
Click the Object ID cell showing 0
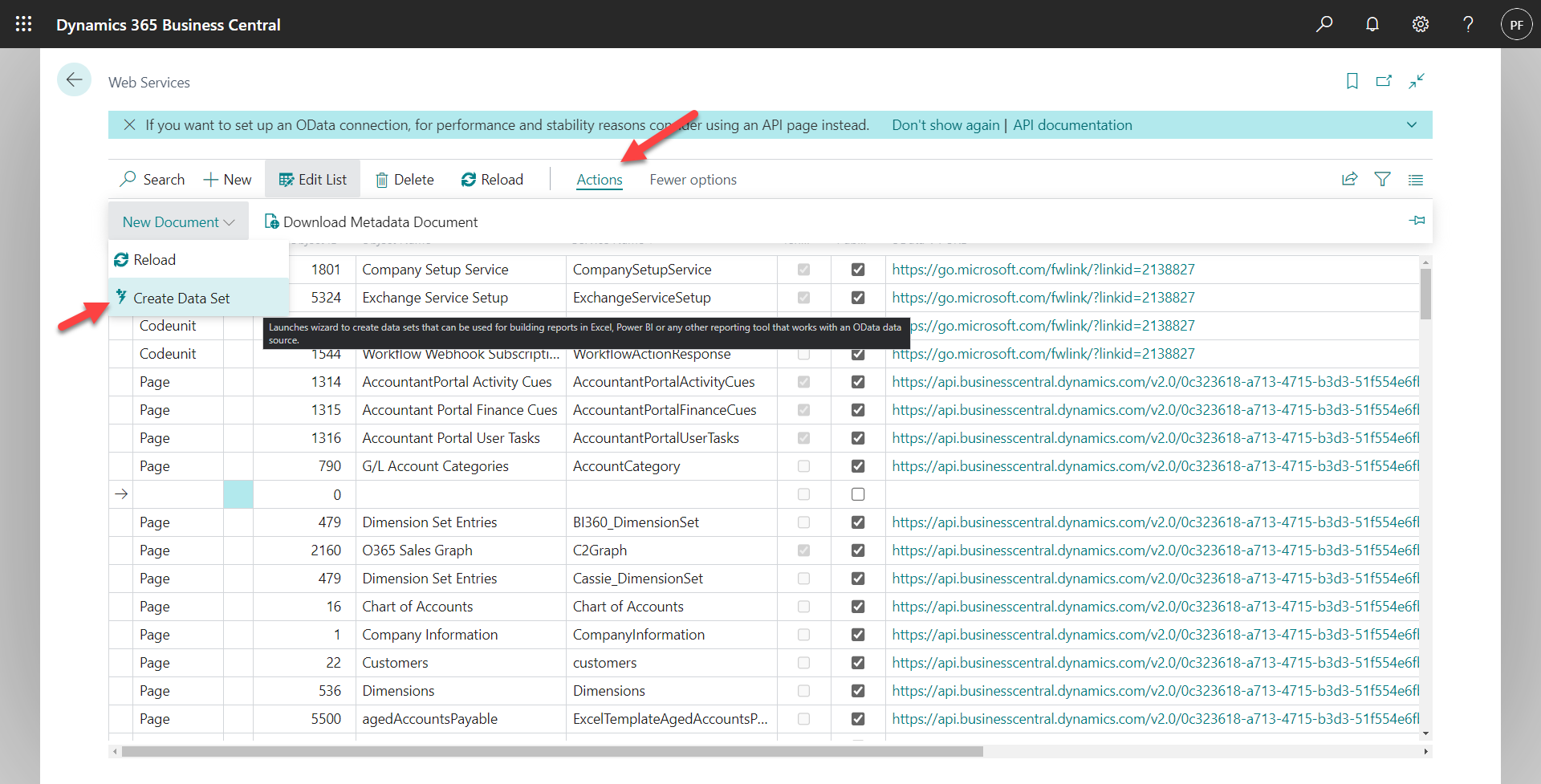304,494
